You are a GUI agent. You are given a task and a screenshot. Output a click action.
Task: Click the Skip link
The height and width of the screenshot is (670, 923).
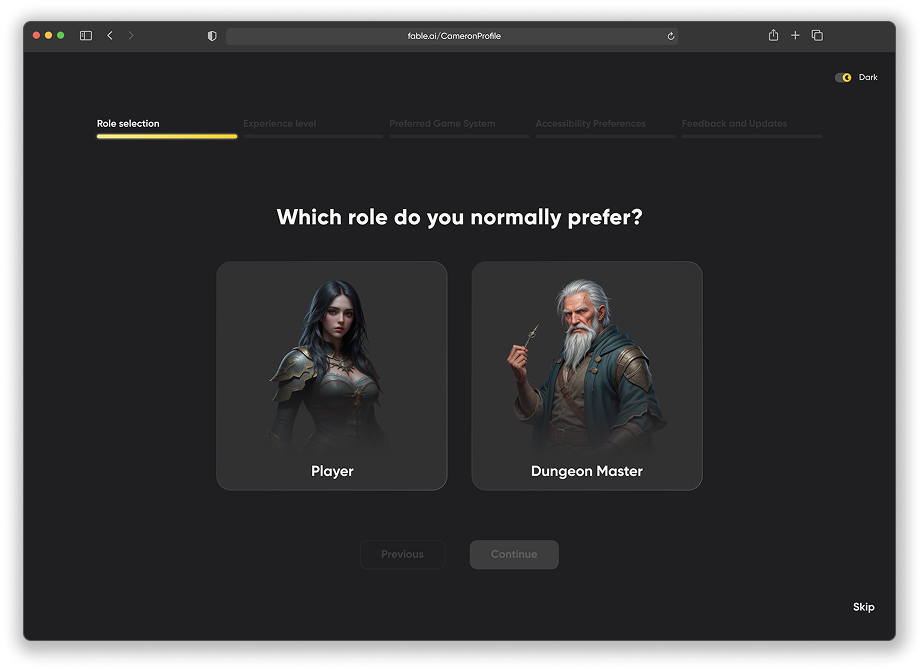pos(863,607)
